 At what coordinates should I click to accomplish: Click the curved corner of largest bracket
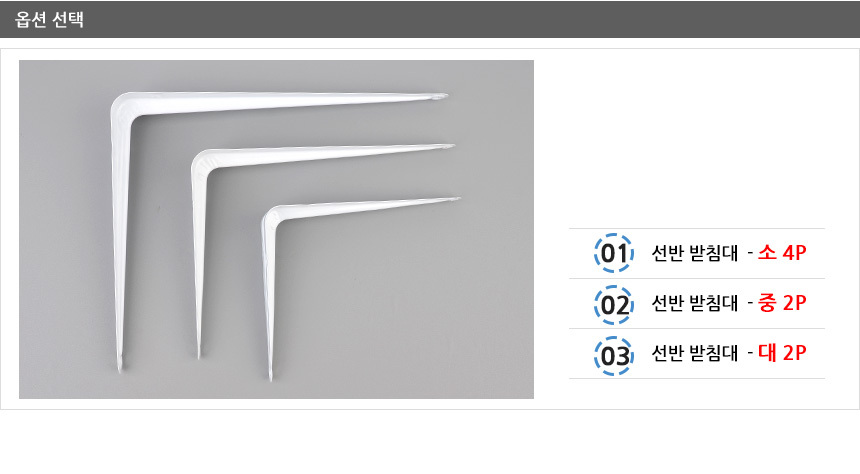[124, 107]
